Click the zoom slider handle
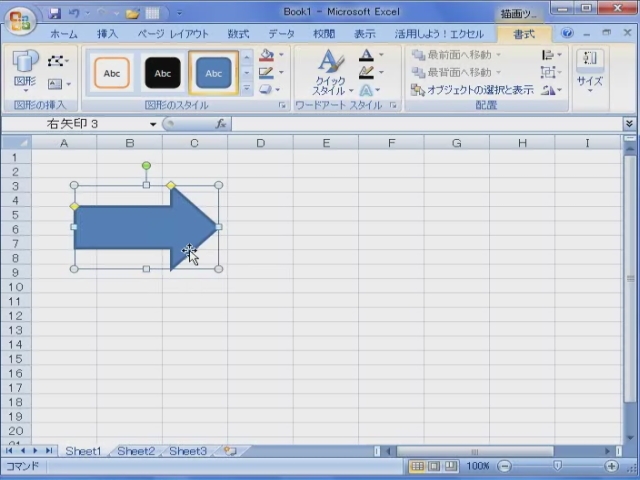Viewport: 640px width, 480px height. pos(558,466)
